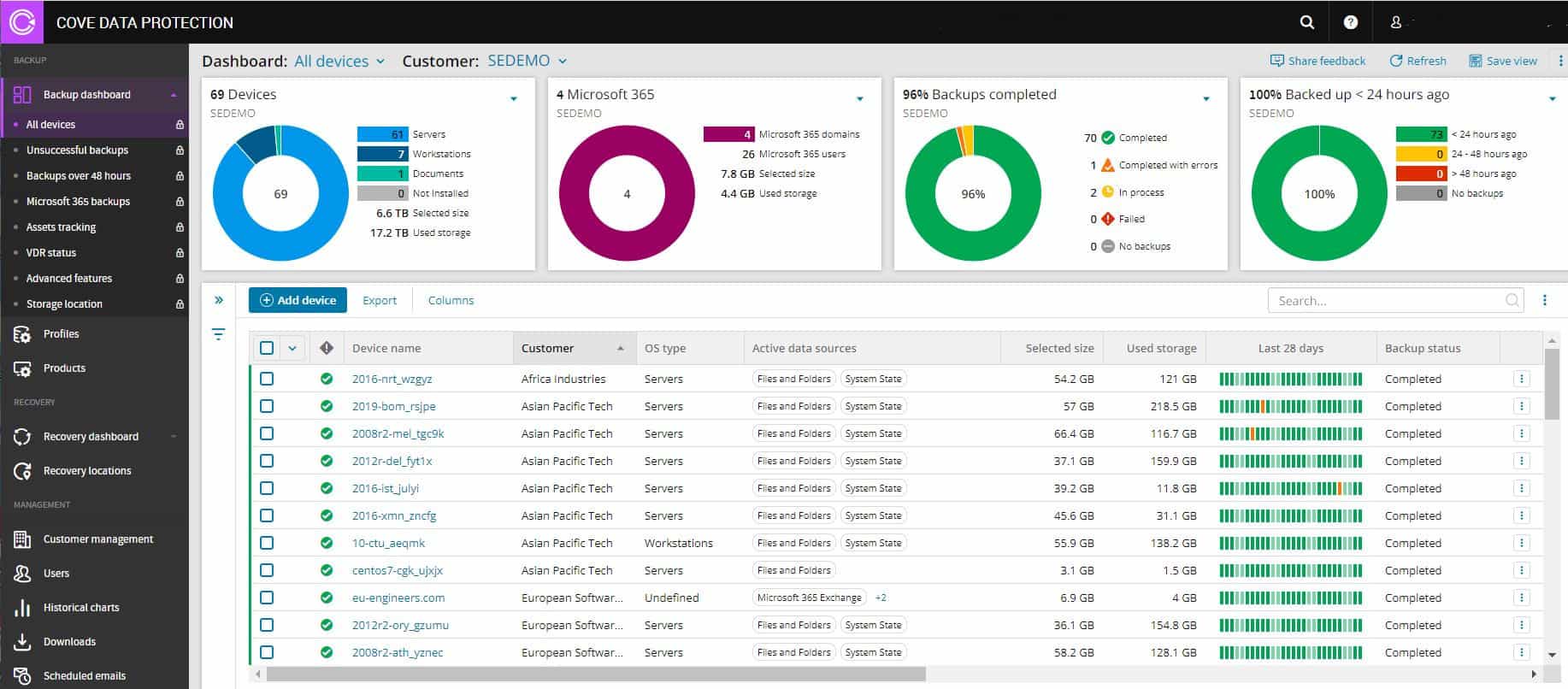Expand side panel with double chevron icon
The height and width of the screenshot is (689, 1568).
coord(219,300)
